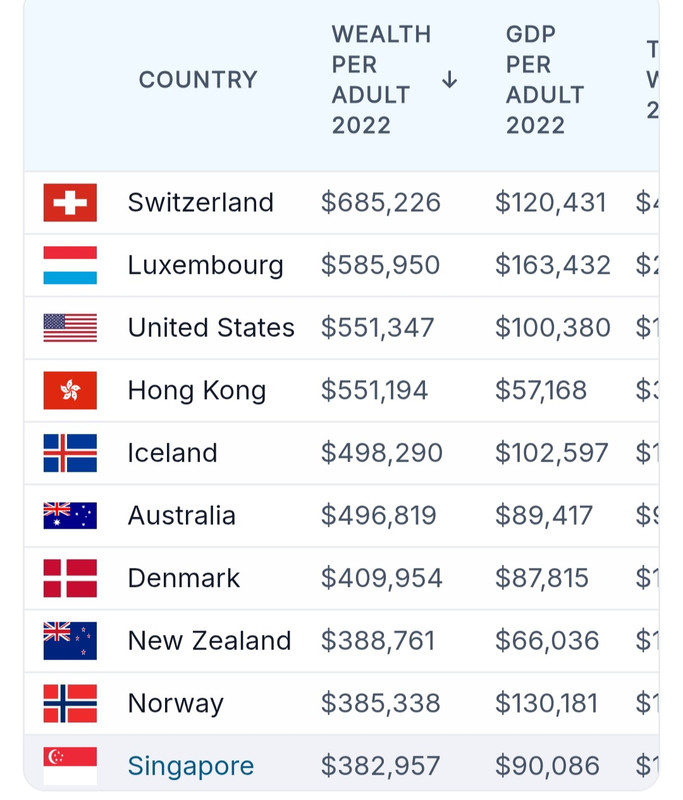
Task: Select the partially visible rightmost column header
Action: coord(652,80)
